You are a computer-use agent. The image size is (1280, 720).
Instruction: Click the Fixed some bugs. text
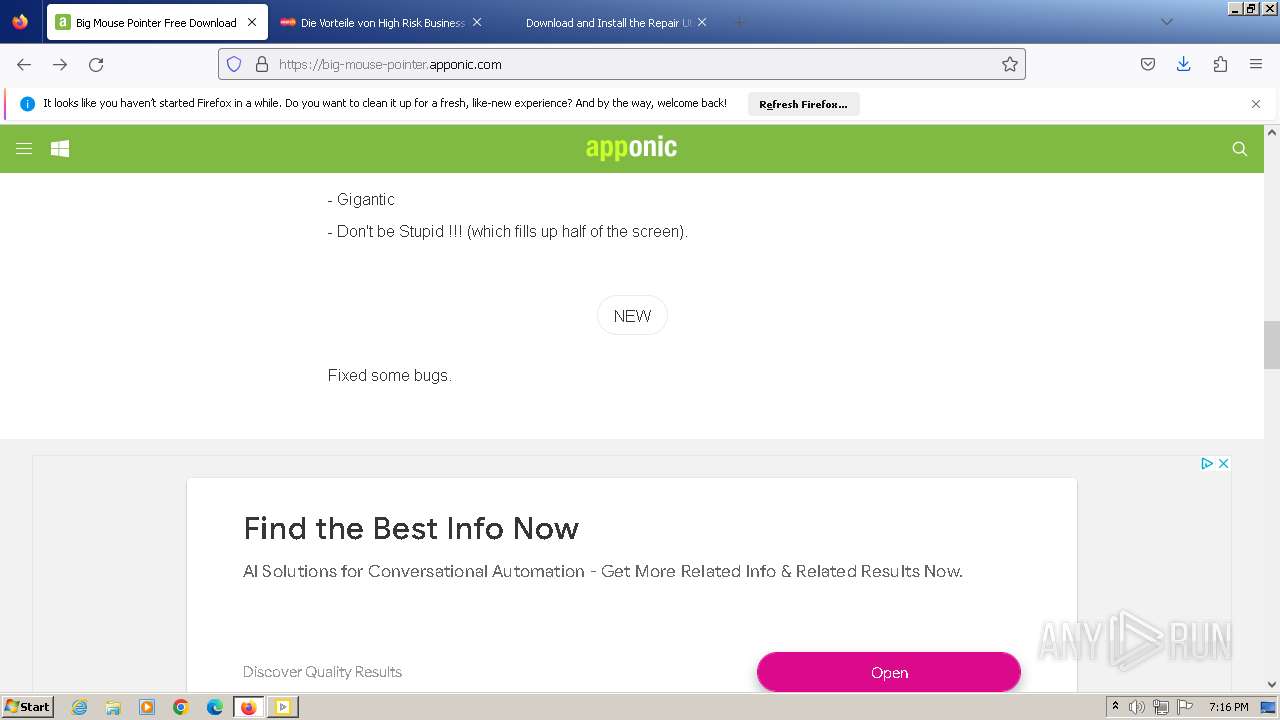390,375
